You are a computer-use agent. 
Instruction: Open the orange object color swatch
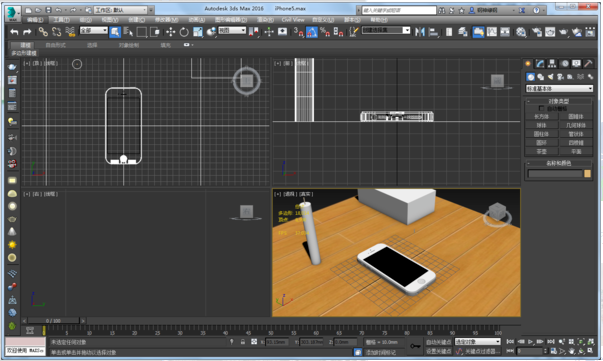click(x=587, y=174)
